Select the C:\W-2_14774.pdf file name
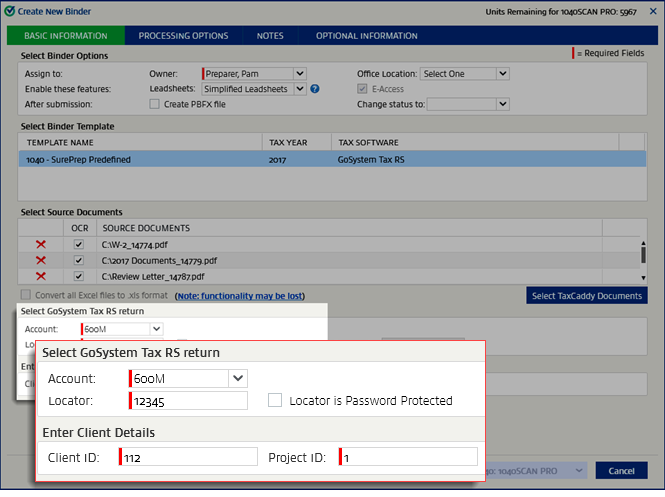Image resolution: width=665 pixels, height=497 pixels. click(x=134, y=245)
